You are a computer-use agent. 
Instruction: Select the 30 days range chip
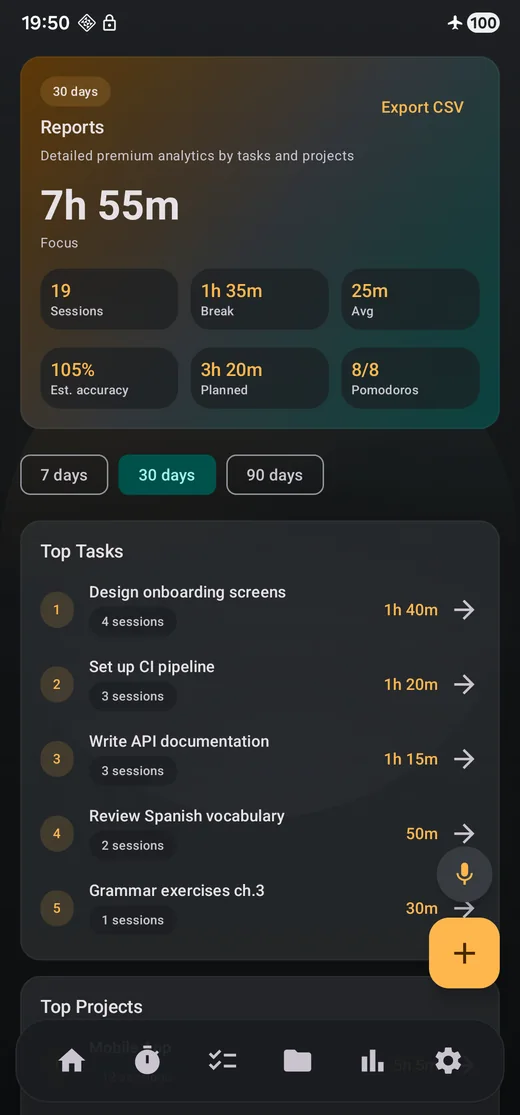pyautogui.click(x=167, y=474)
